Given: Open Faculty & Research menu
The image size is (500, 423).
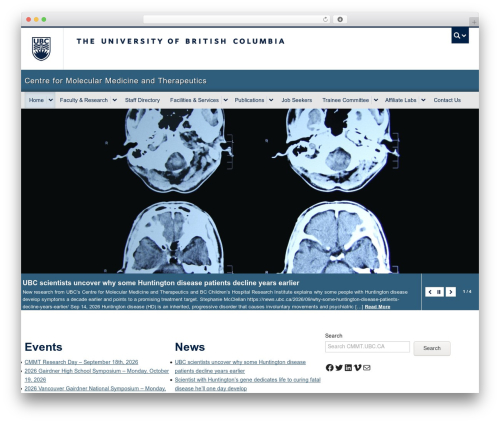Looking at the screenshot, I should pos(84,100).
